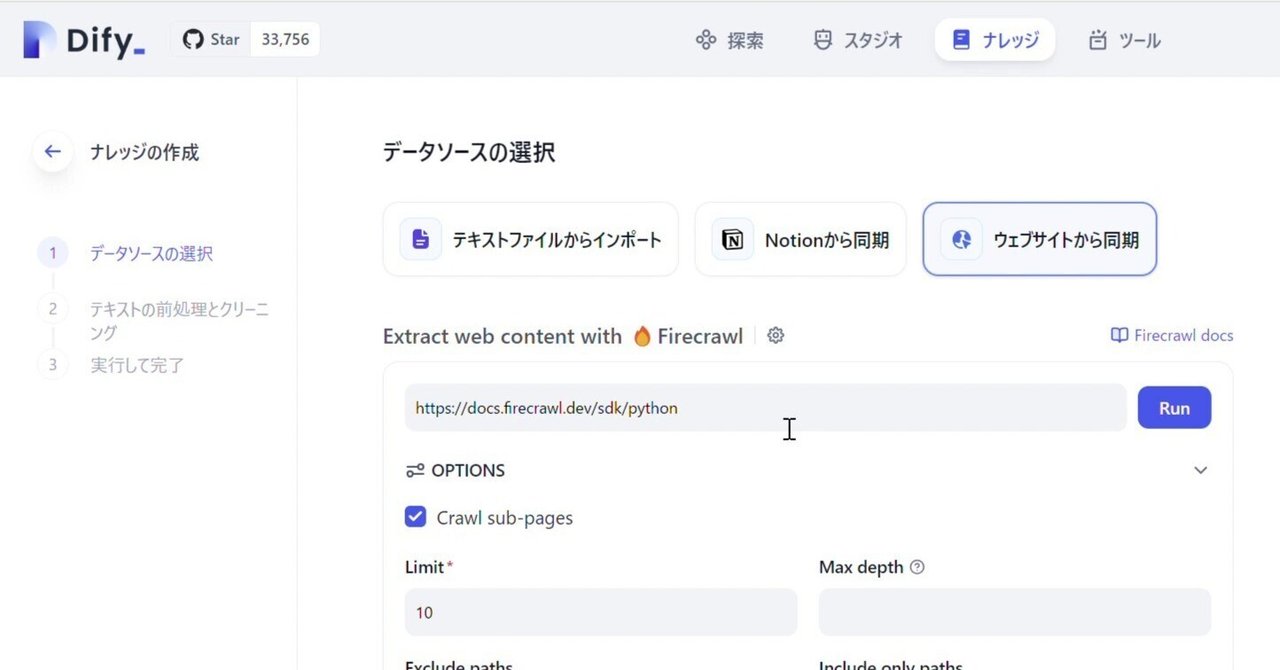Open the Max depth help tooltip icon

click(x=918, y=567)
